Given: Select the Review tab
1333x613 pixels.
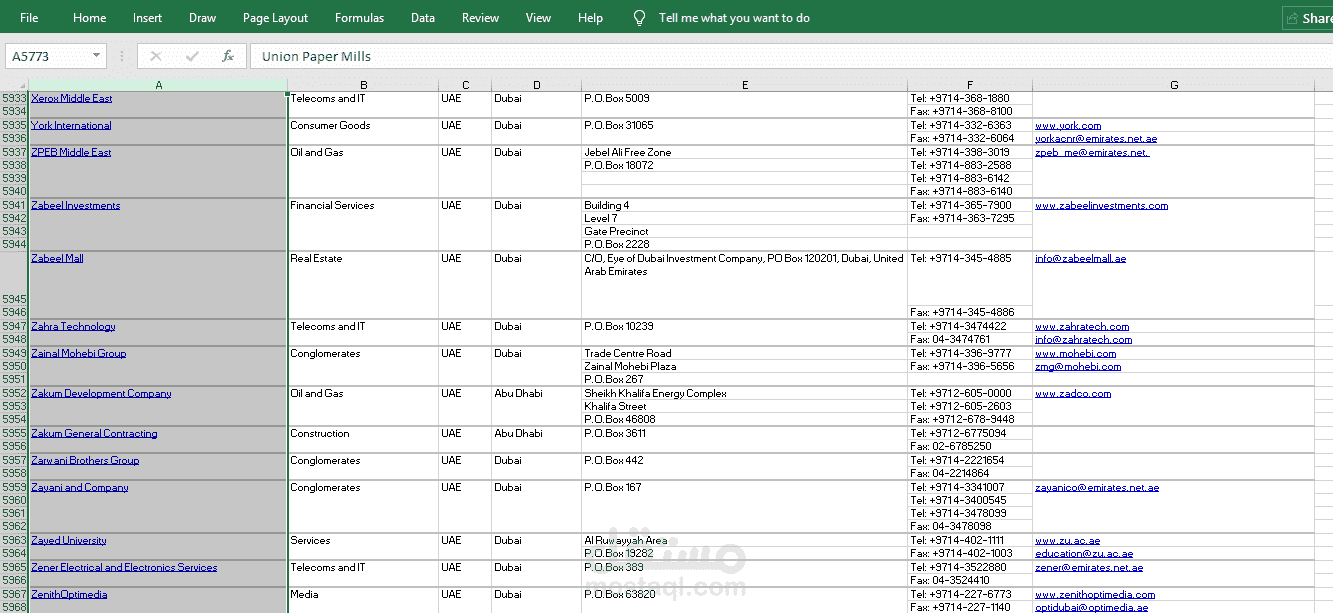Looking at the screenshot, I should pyautogui.click(x=480, y=18).
